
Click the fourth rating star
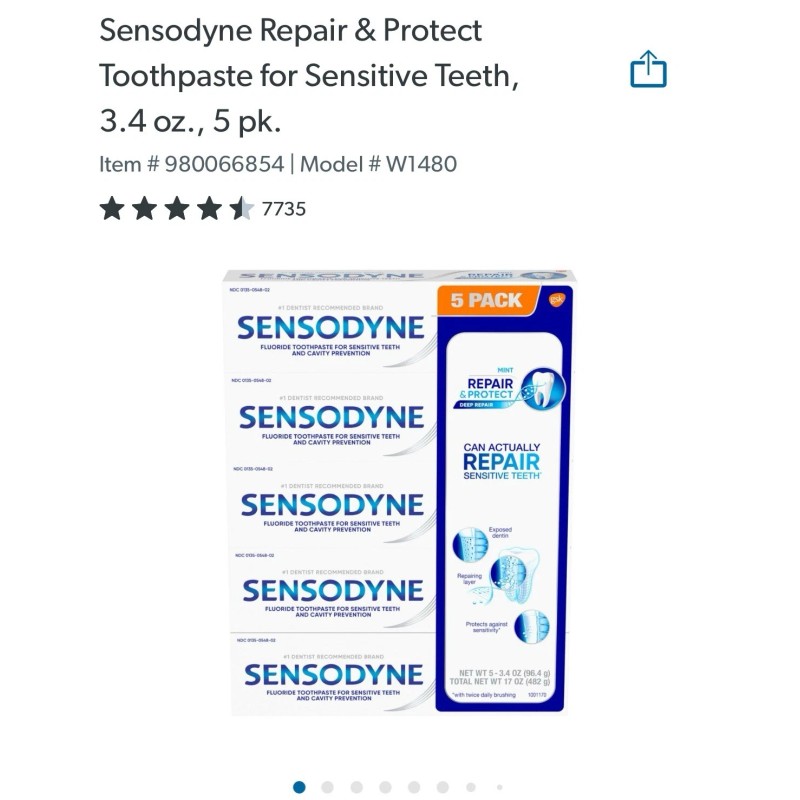point(209,209)
